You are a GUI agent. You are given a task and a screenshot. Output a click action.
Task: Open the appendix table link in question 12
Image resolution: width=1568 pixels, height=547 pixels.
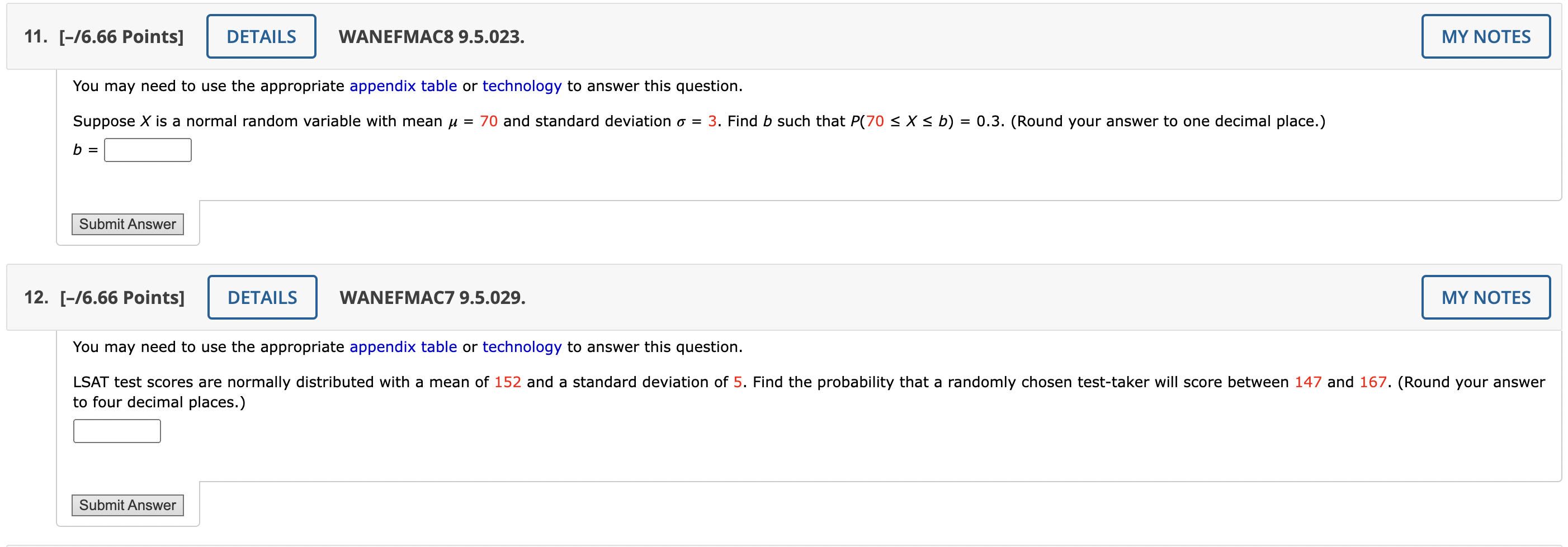[403, 347]
